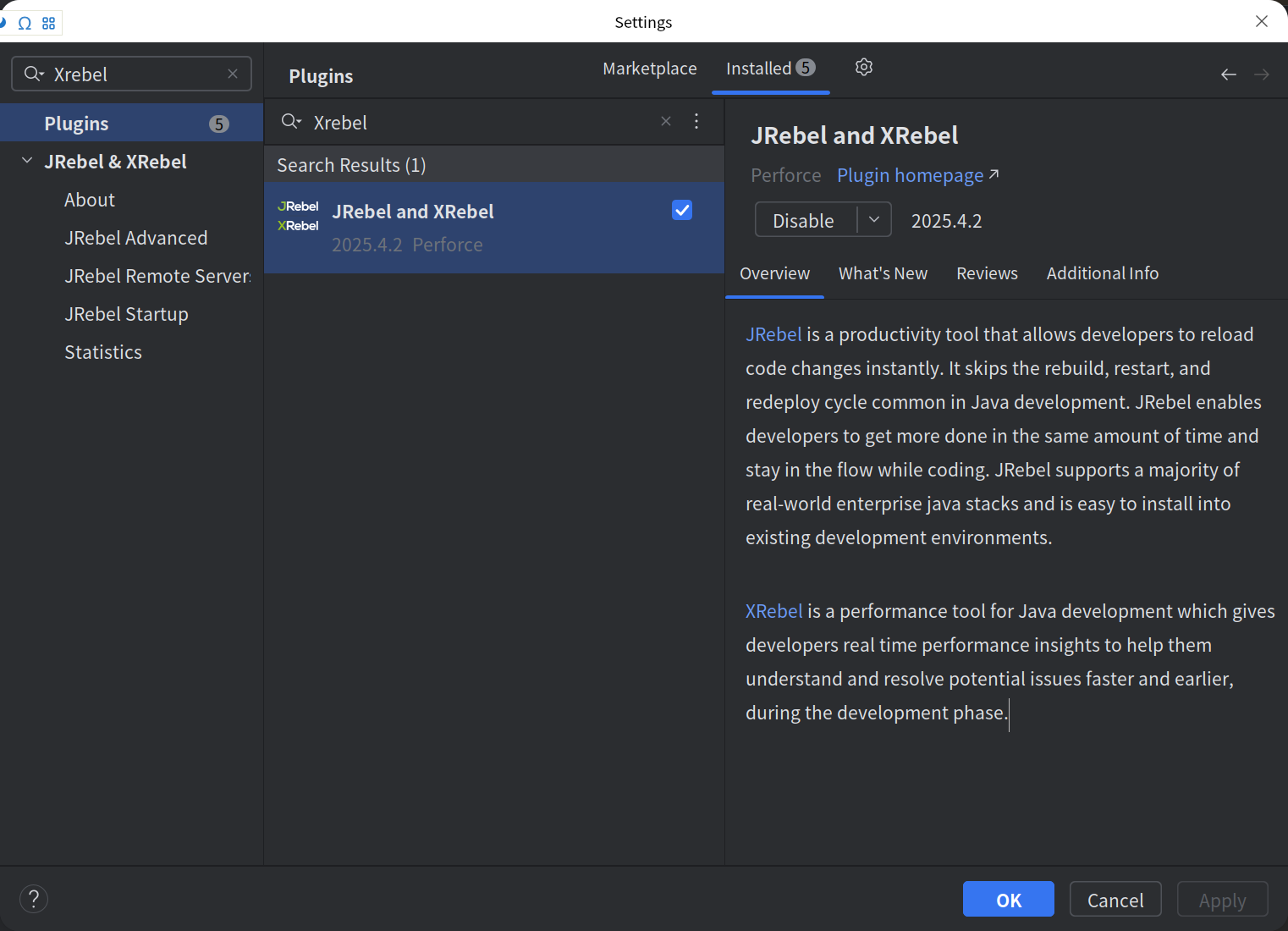This screenshot has width=1288, height=931.
Task: Collapse the JRebel & XRebel tree node
Action: point(27,161)
